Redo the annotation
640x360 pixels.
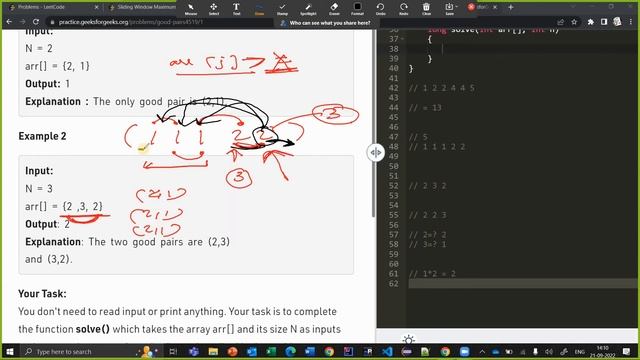(404, 9)
